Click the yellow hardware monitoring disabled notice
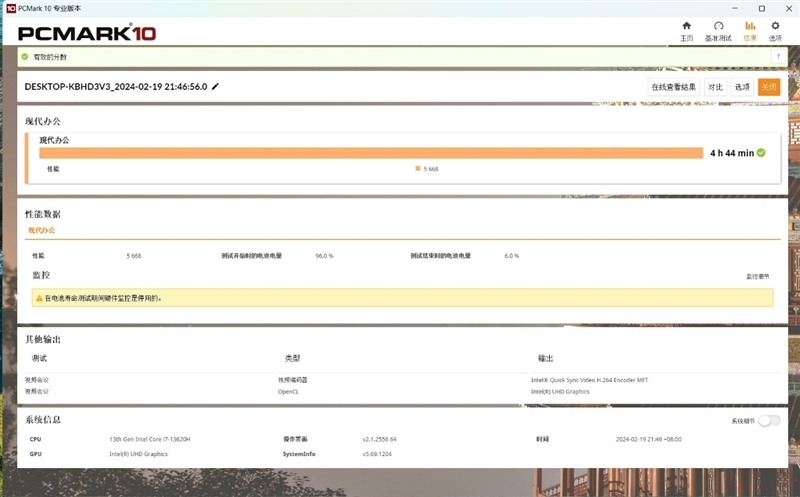This screenshot has width=800, height=497. [x=403, y=298]
